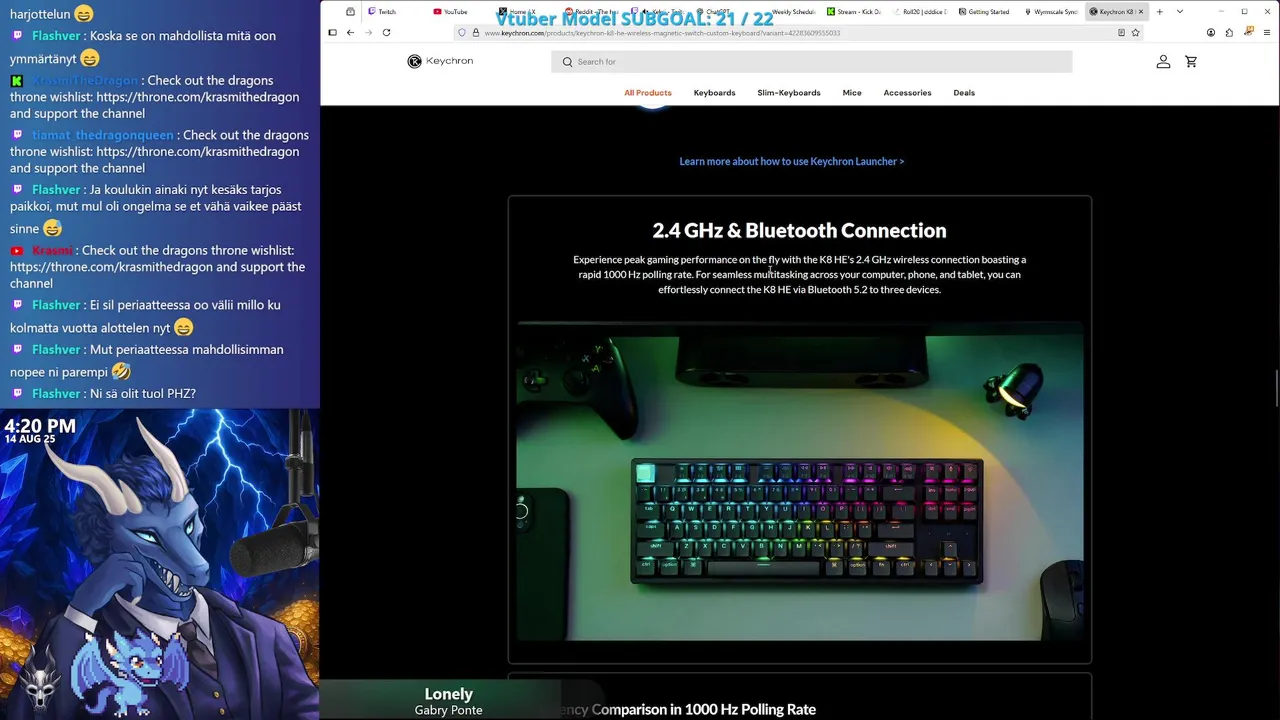Expand the list all tabs chevron

pos(1180,11)
